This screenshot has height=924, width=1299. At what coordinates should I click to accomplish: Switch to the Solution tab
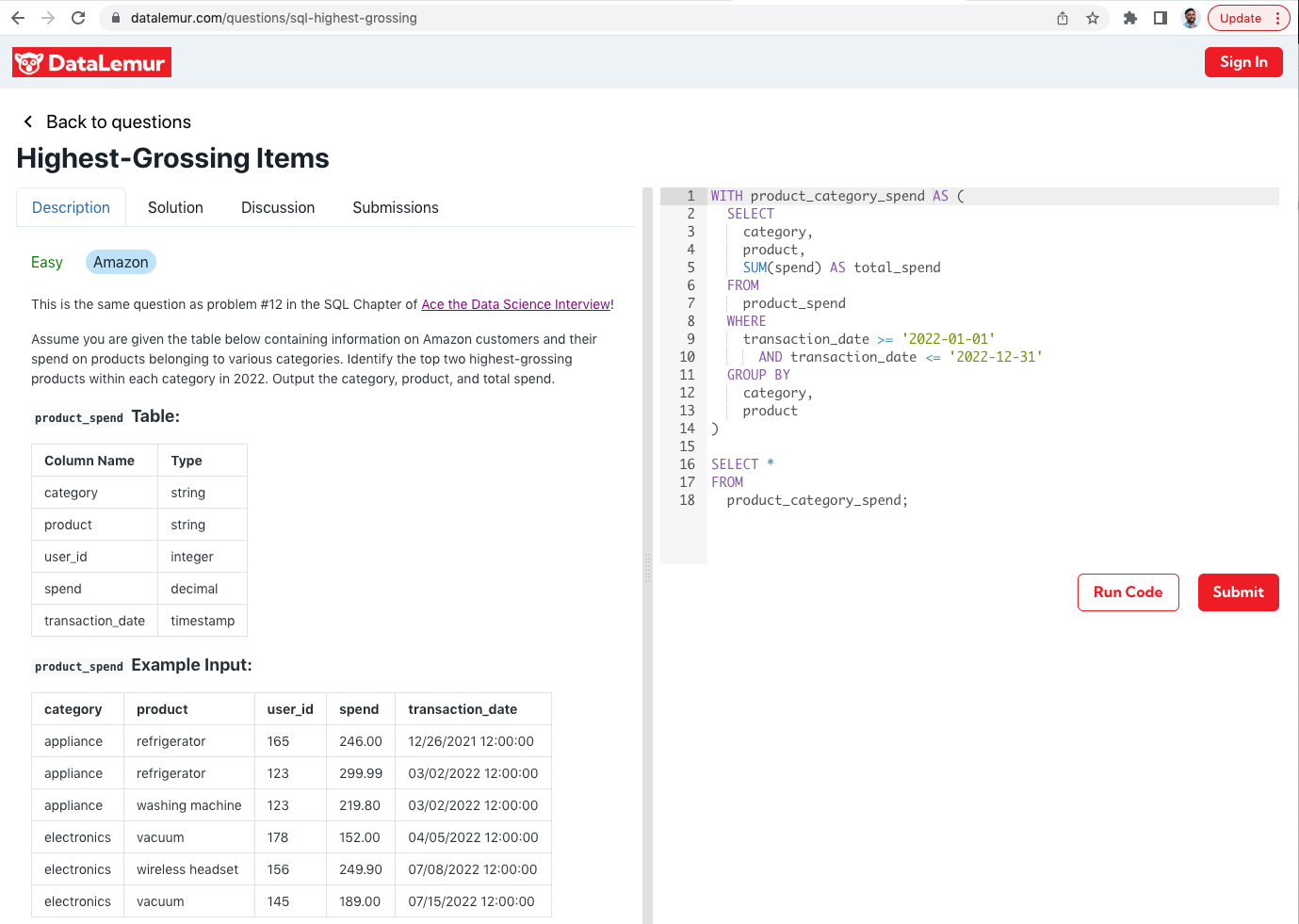175,207
